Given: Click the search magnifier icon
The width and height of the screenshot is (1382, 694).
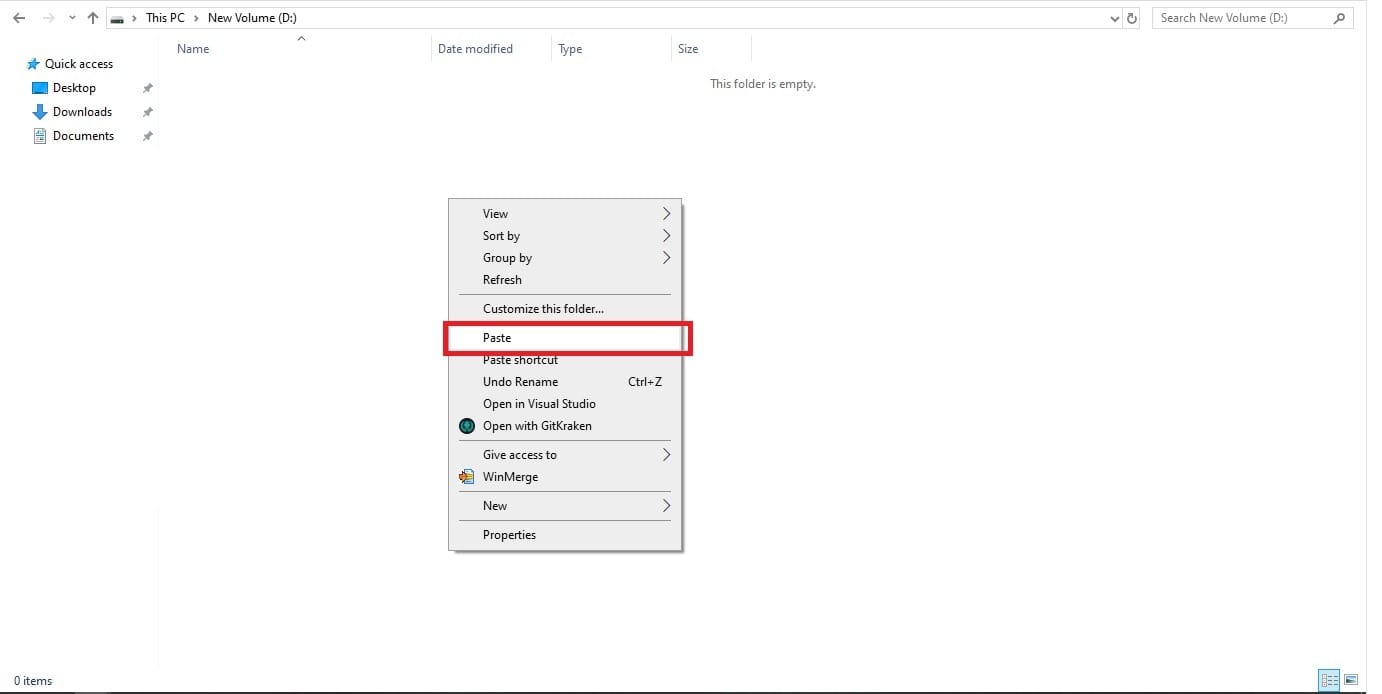Looking at the screenshot, I should [1339, 18].
